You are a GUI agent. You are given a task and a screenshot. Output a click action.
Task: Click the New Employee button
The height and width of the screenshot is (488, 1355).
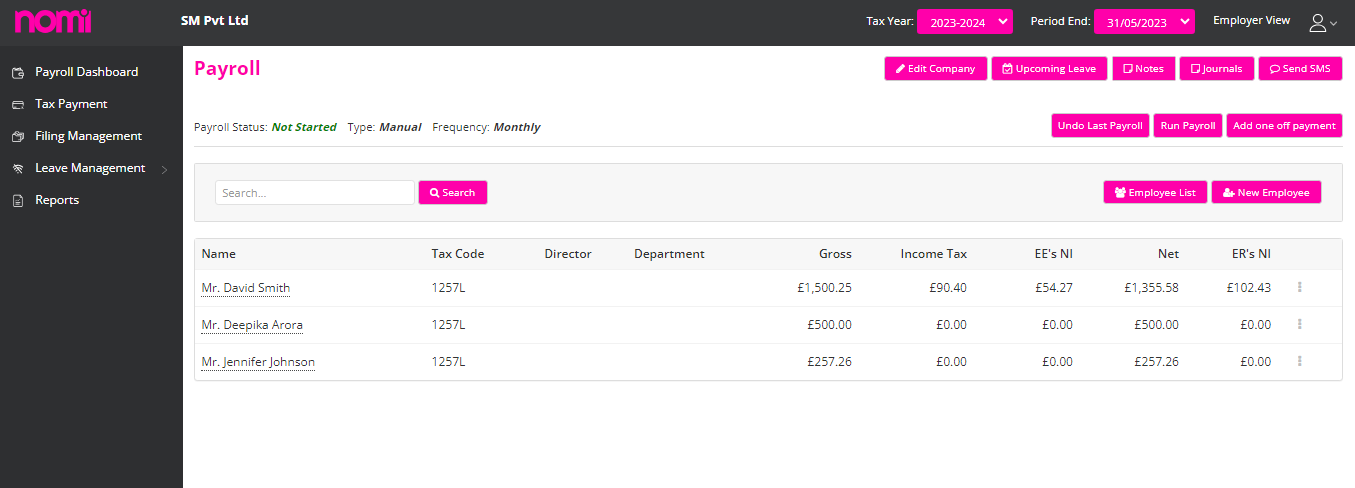point(1266,192)
